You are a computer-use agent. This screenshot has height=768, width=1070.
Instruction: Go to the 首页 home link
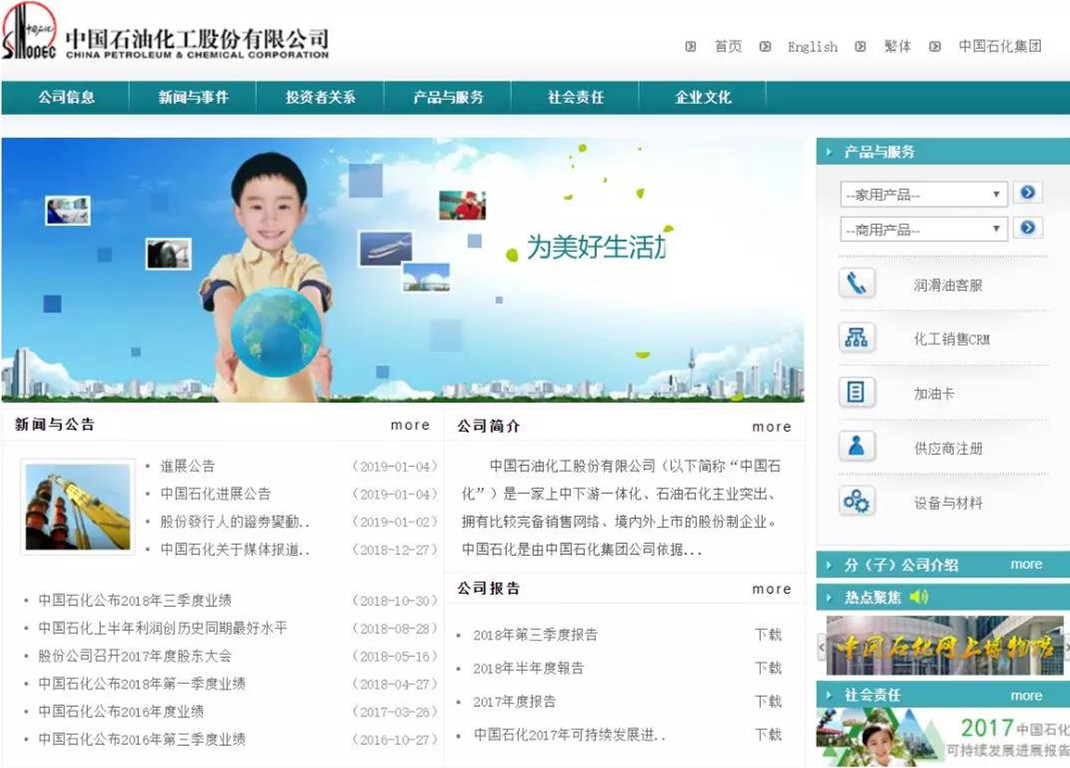[x=727, y=46]
